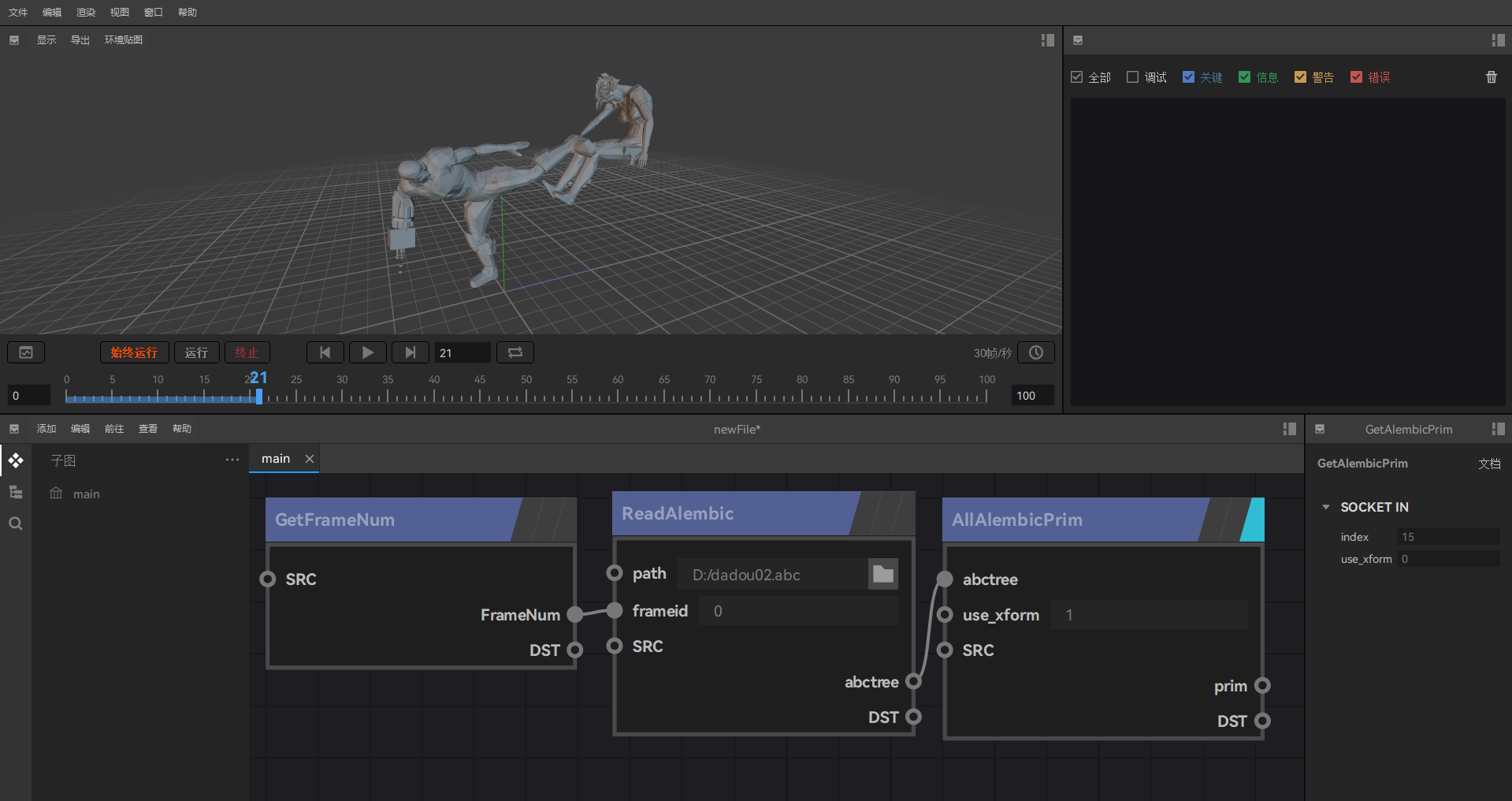Clear the log with trash icon
This screenshot has width=1512, height=801.
point(1491,77)
